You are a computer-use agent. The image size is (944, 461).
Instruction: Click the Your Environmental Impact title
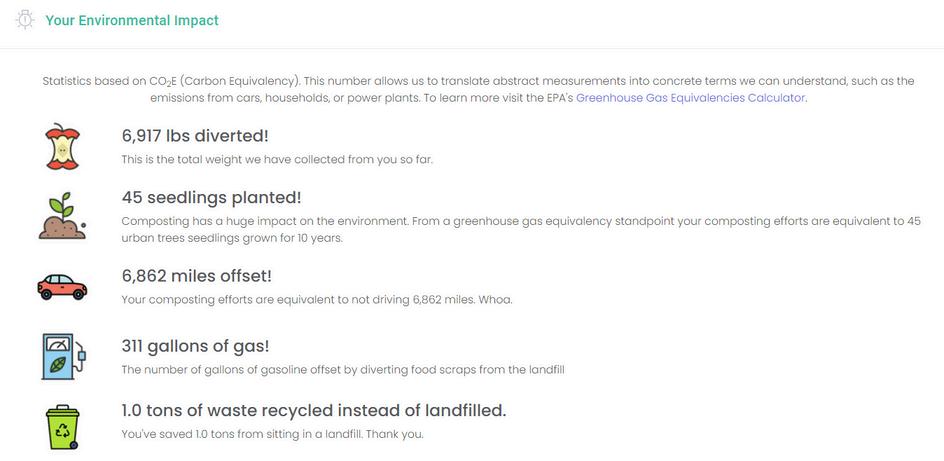coord(132,20)
